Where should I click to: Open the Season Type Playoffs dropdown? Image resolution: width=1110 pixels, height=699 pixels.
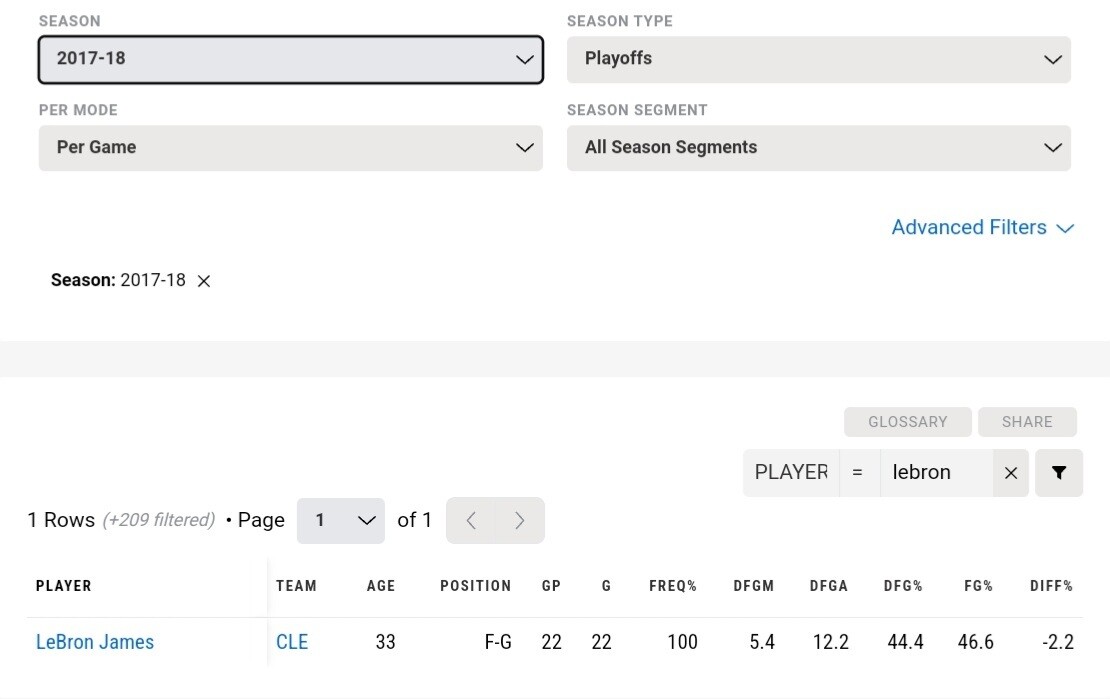click(x=818, y=59)
